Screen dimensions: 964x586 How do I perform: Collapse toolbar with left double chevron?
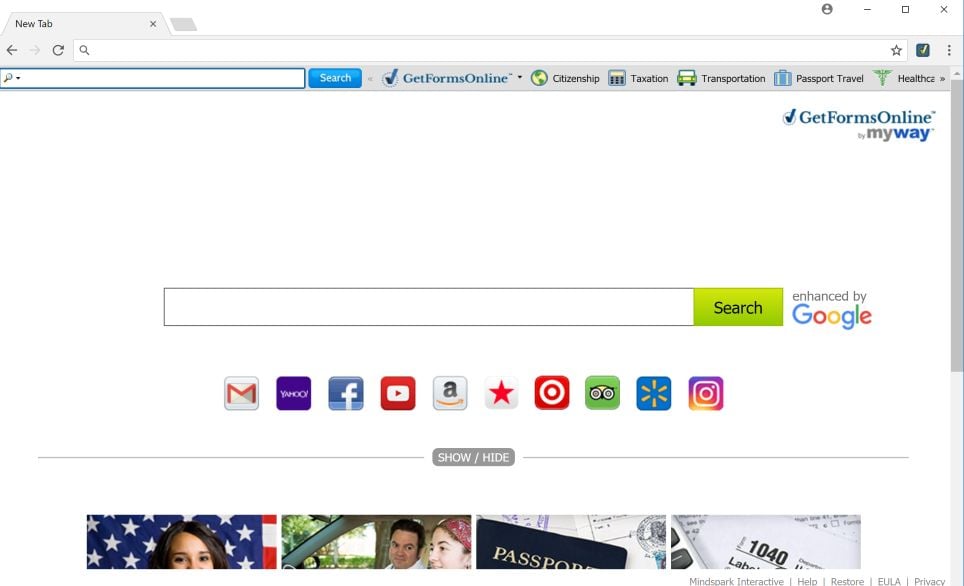(370, 79)
